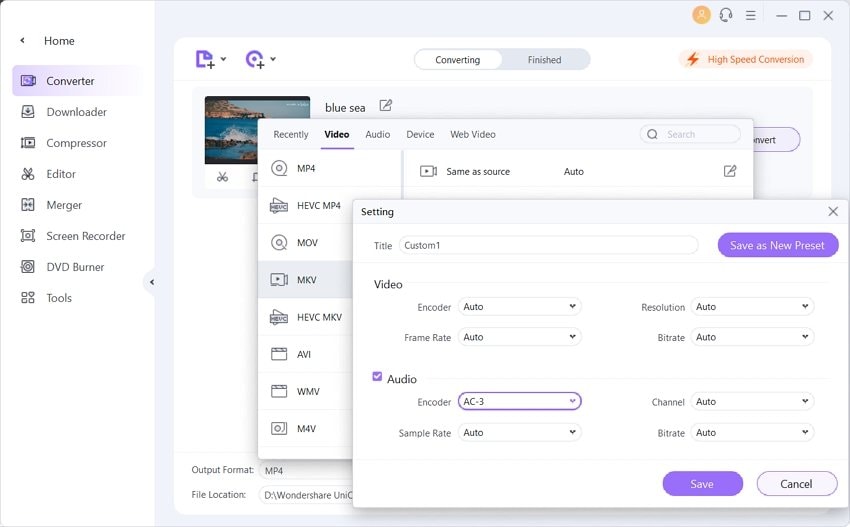This screenshot has width=850, height=527.
Task: Open the Sample Rate dropdown
Action: coord(519,432)
